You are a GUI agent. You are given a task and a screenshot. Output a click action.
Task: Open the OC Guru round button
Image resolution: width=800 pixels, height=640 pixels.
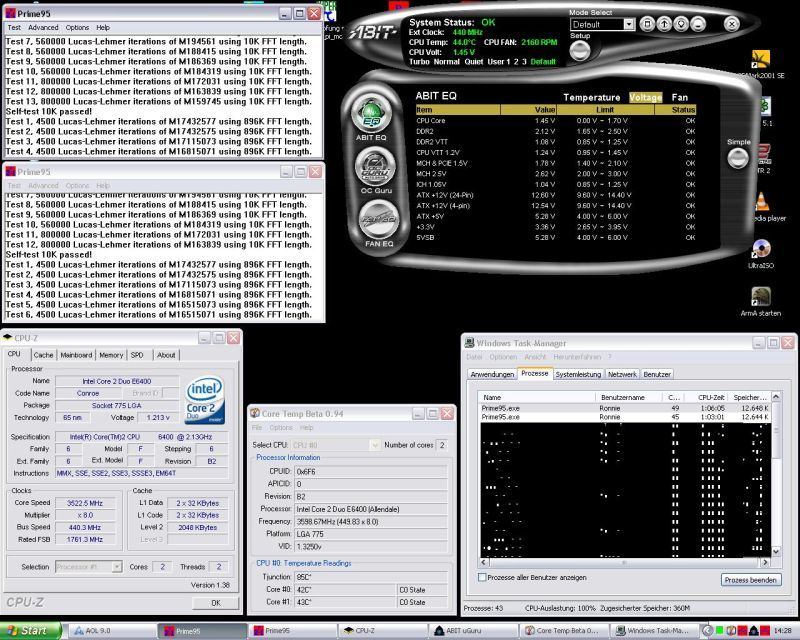(376, 167)
